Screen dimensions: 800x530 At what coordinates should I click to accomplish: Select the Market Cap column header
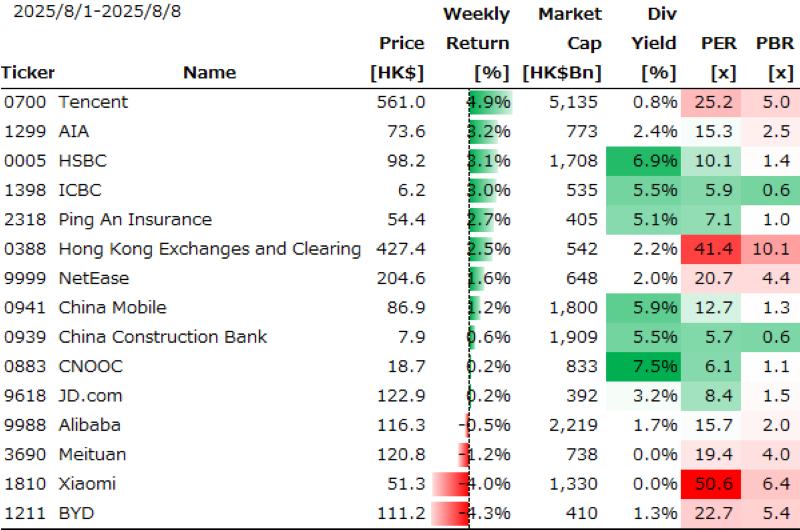pos(570,43)
